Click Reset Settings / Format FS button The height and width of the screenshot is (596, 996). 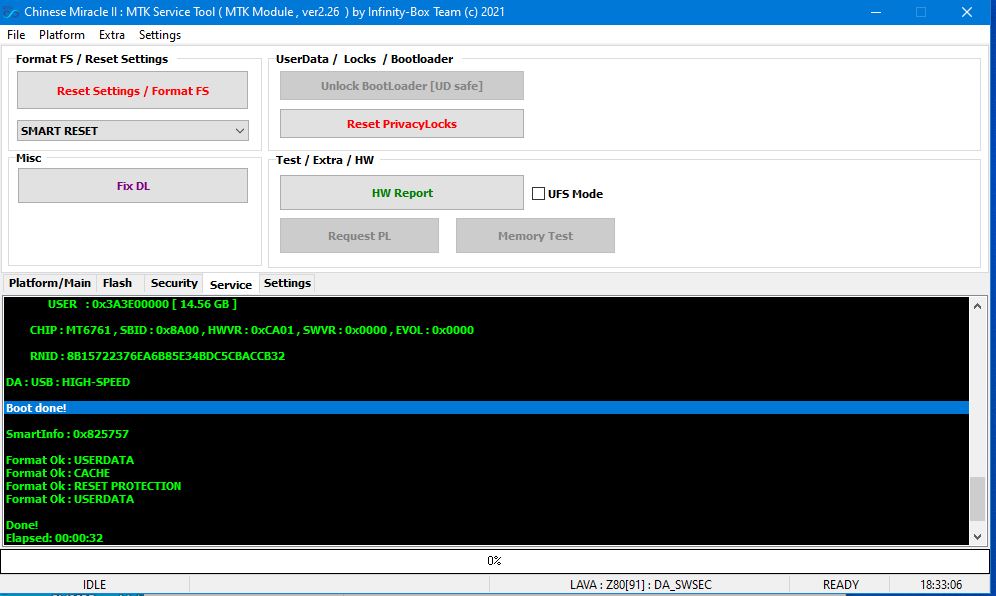[x=133, y=90]
